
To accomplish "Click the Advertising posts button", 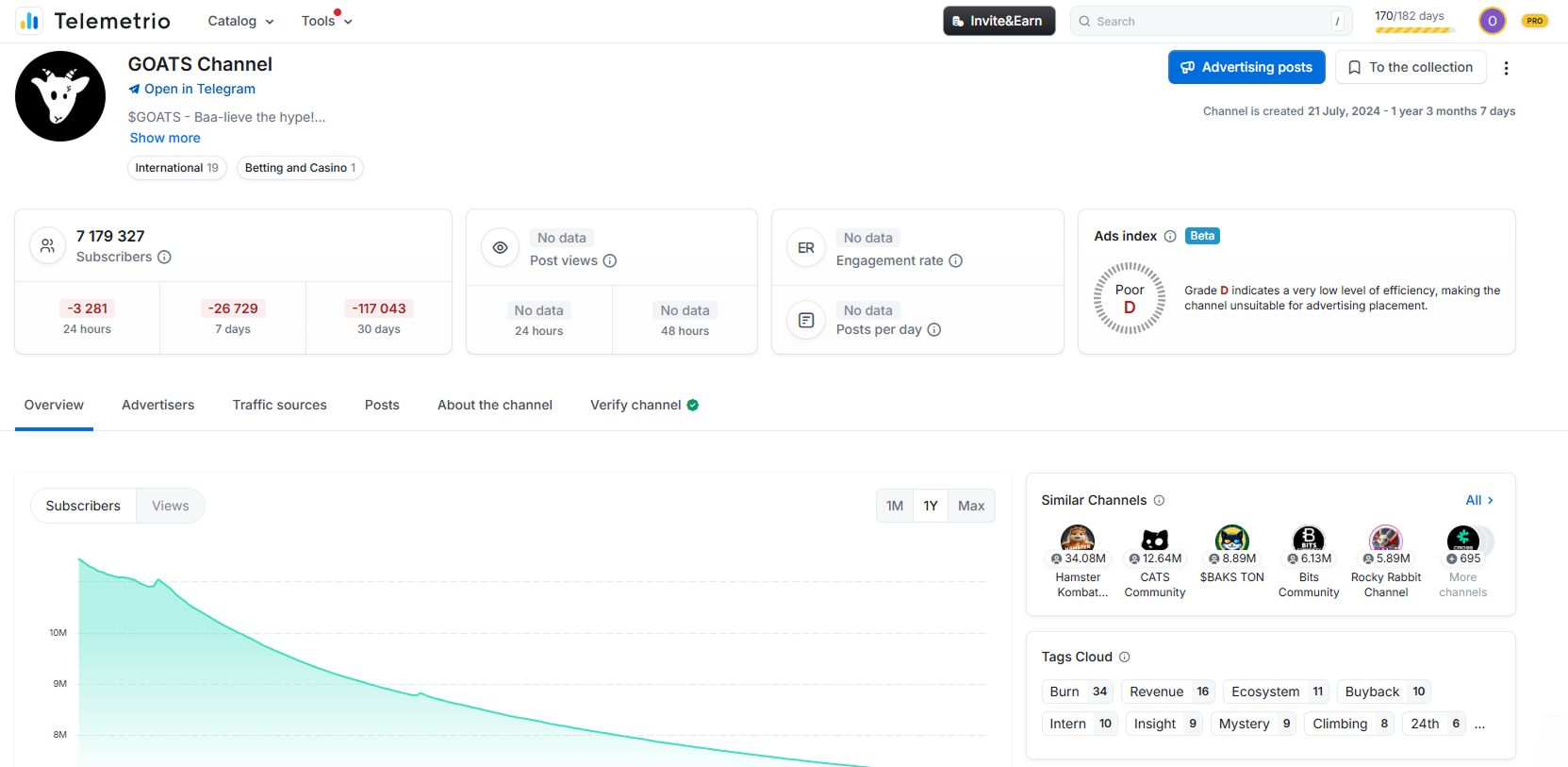I will 1246,67.
